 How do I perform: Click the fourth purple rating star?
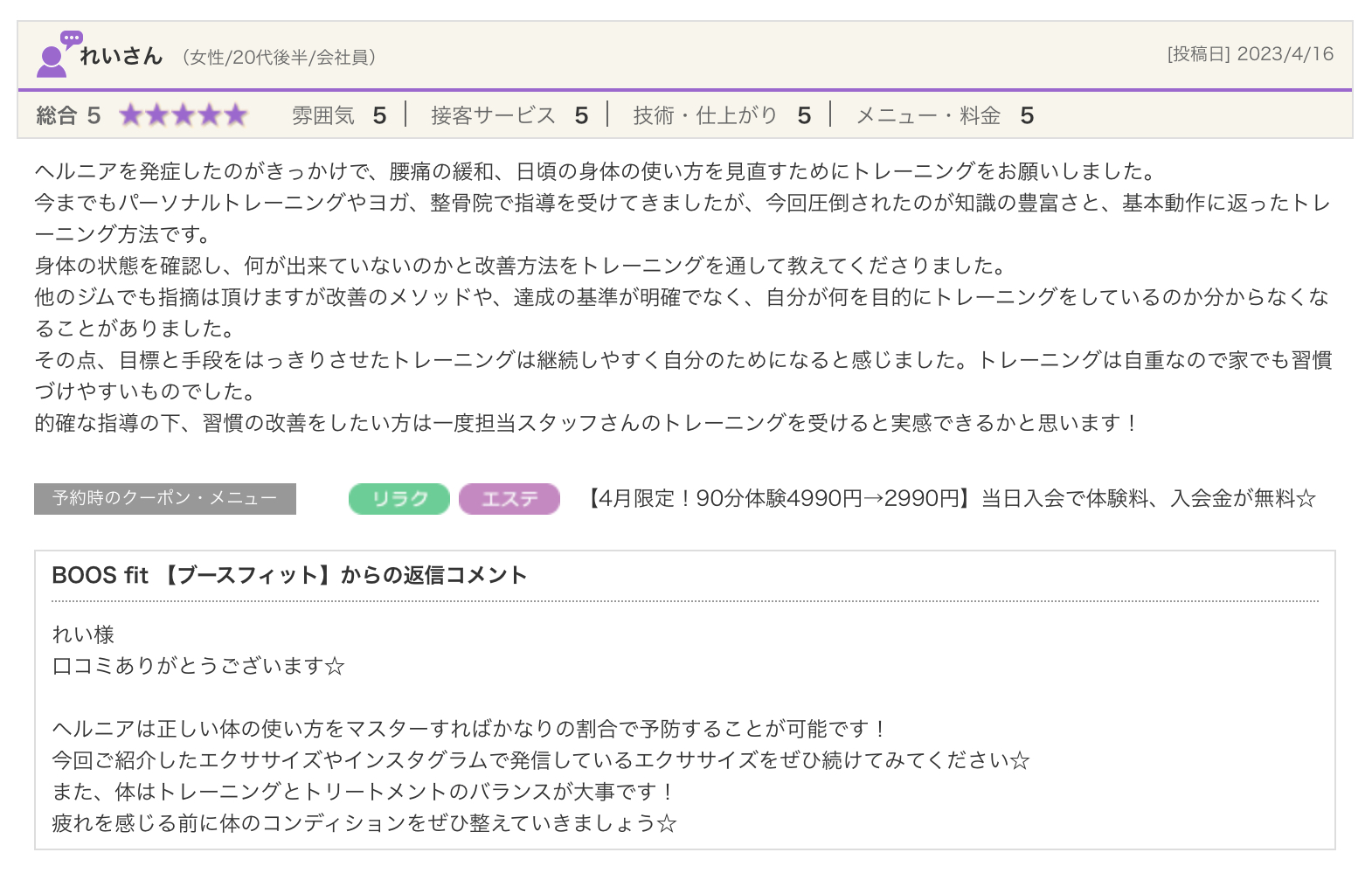pos(210,115)
